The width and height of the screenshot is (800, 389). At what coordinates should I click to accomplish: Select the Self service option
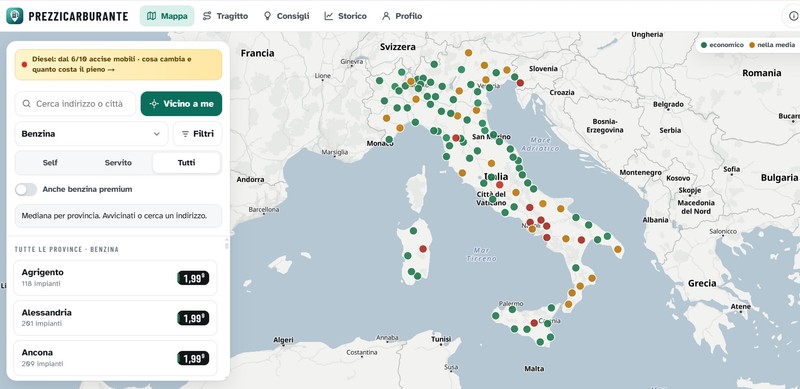[50, 163]
